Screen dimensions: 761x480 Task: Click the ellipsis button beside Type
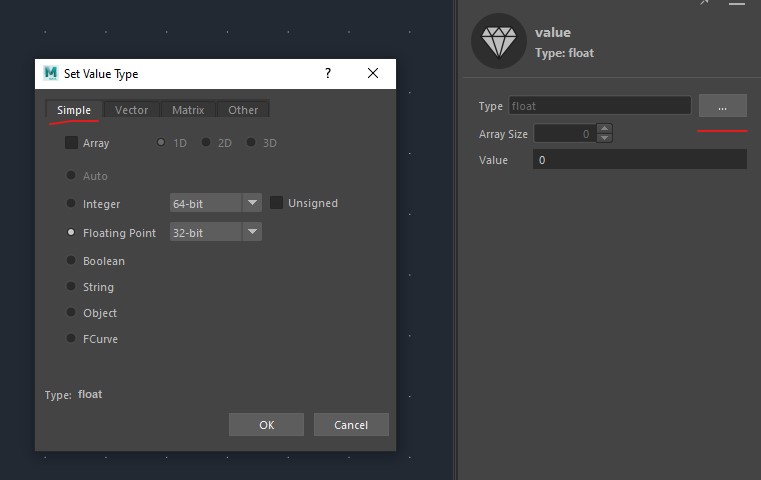[722, 106]
